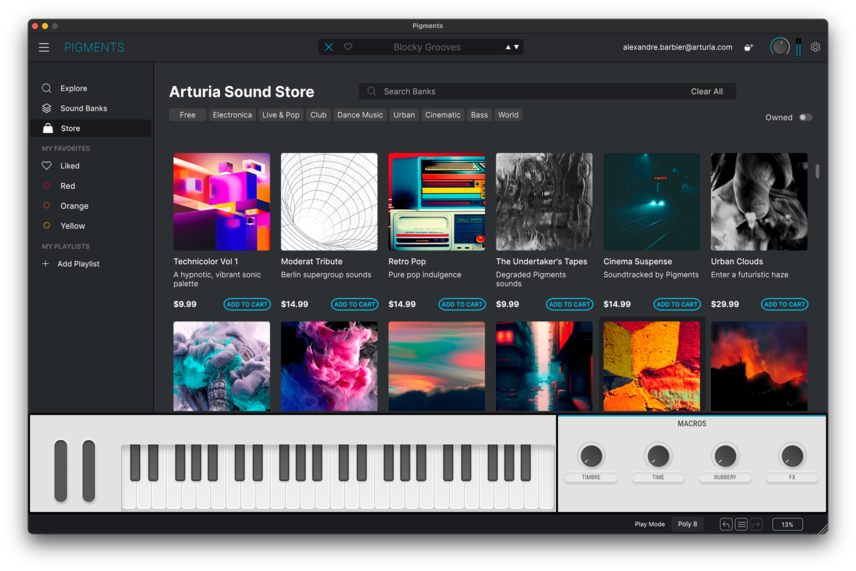Open the Blocky Grooves preset name field

tap(427, 47)
